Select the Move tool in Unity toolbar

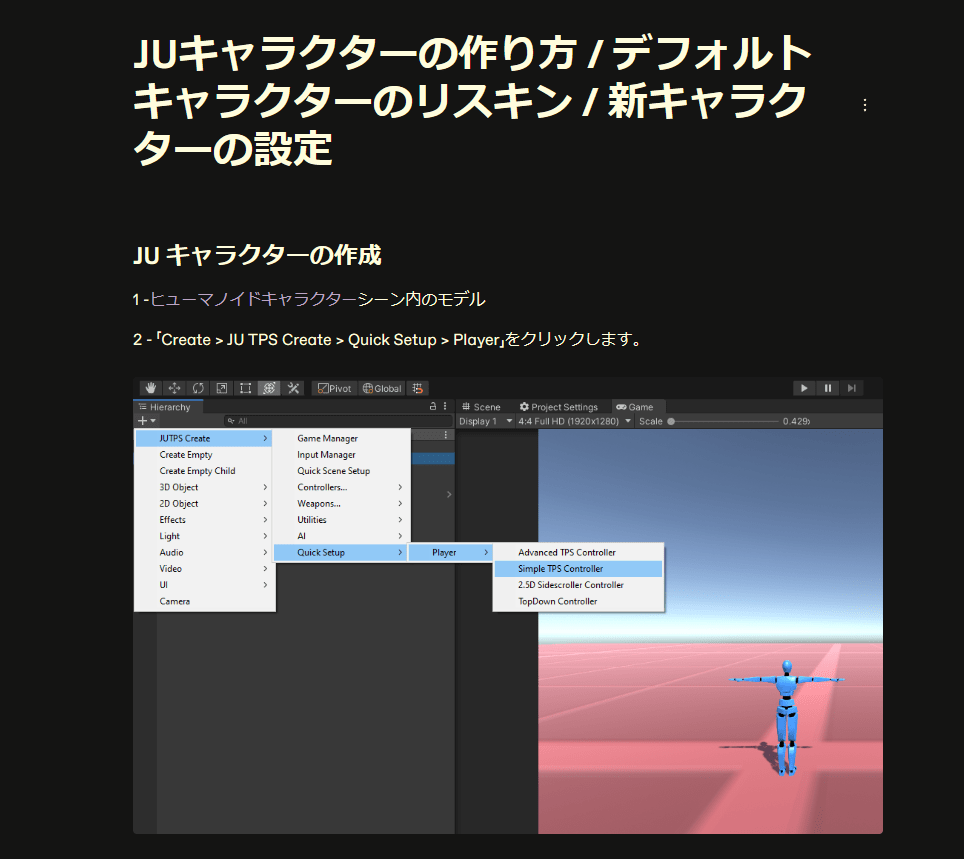tap(175, 388)
